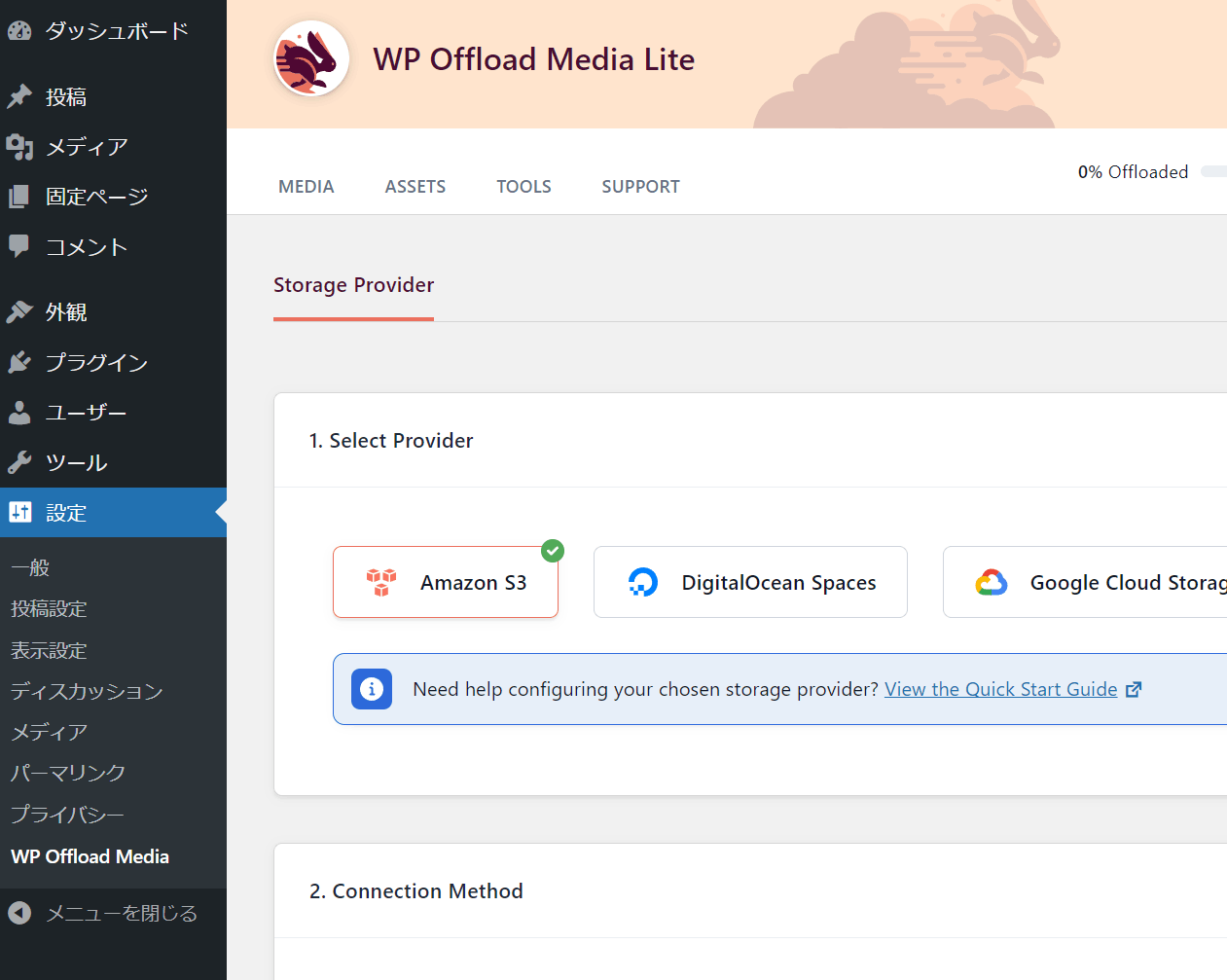
Task: Open the View the Quick Start Guide link
Action: pos(1000,689)
